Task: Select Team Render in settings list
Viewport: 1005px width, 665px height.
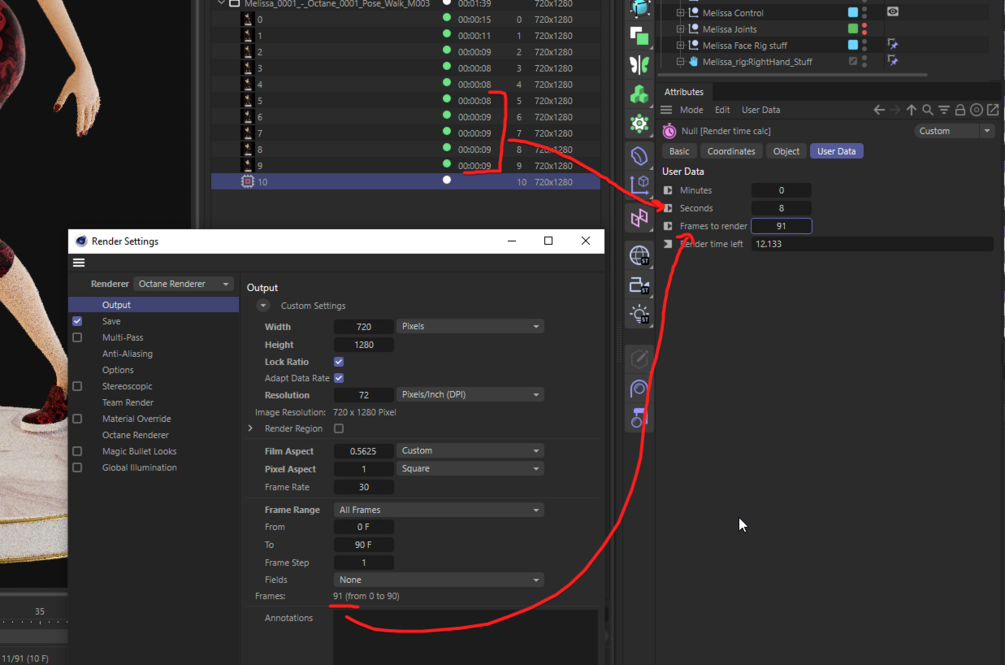Action: pos(128,403)
